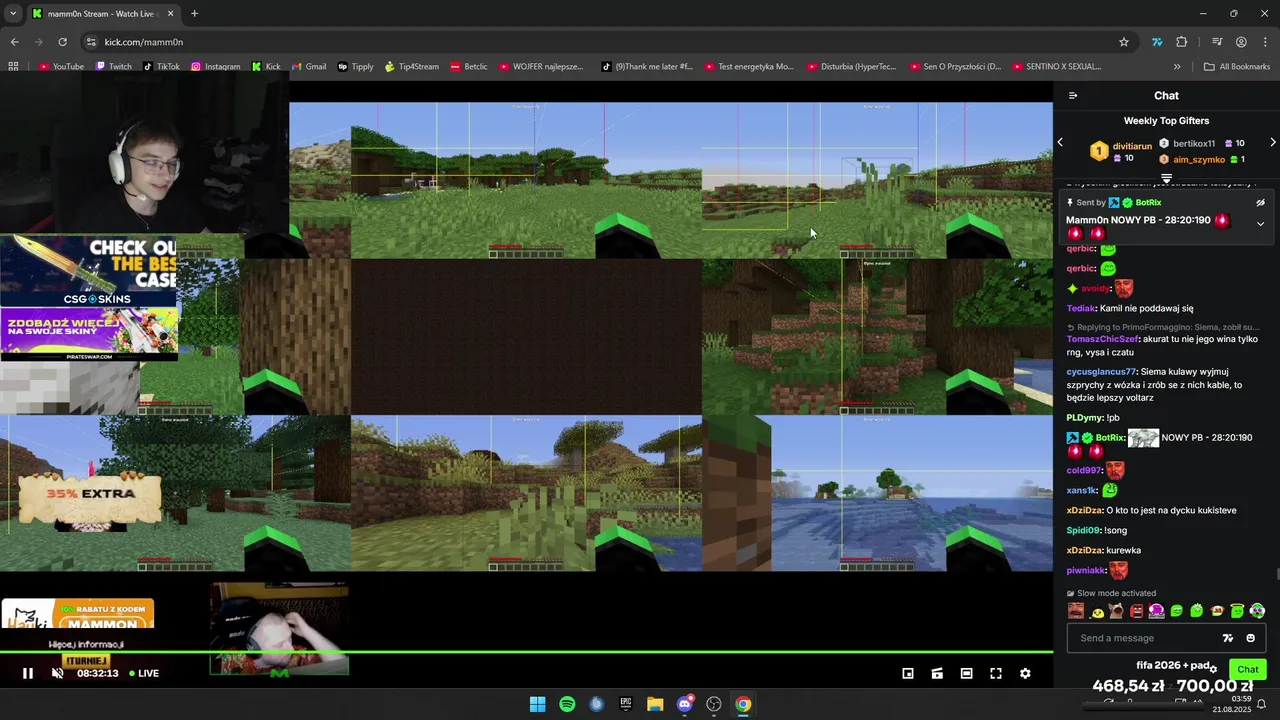This screenshot has height=720, width=1280.
Task: Open Windows Start menu
Action: pyautogui.click(x=538, y=704)
